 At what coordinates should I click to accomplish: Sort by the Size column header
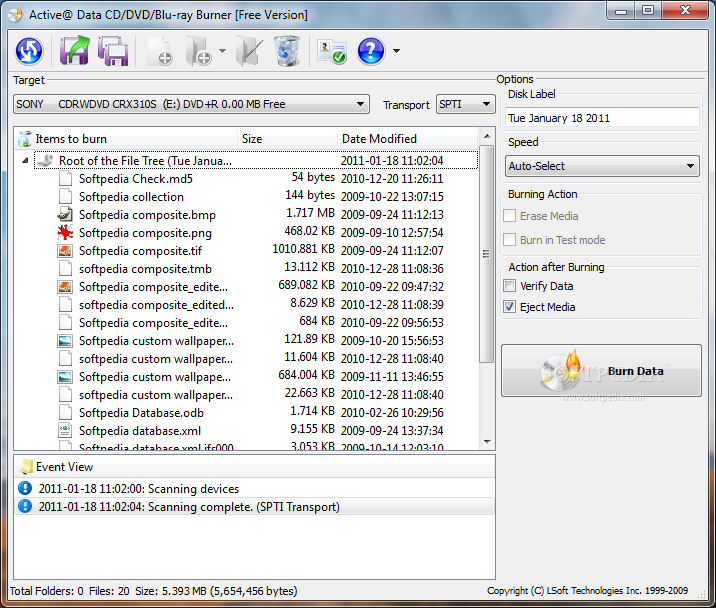click(x=287, y=139)
